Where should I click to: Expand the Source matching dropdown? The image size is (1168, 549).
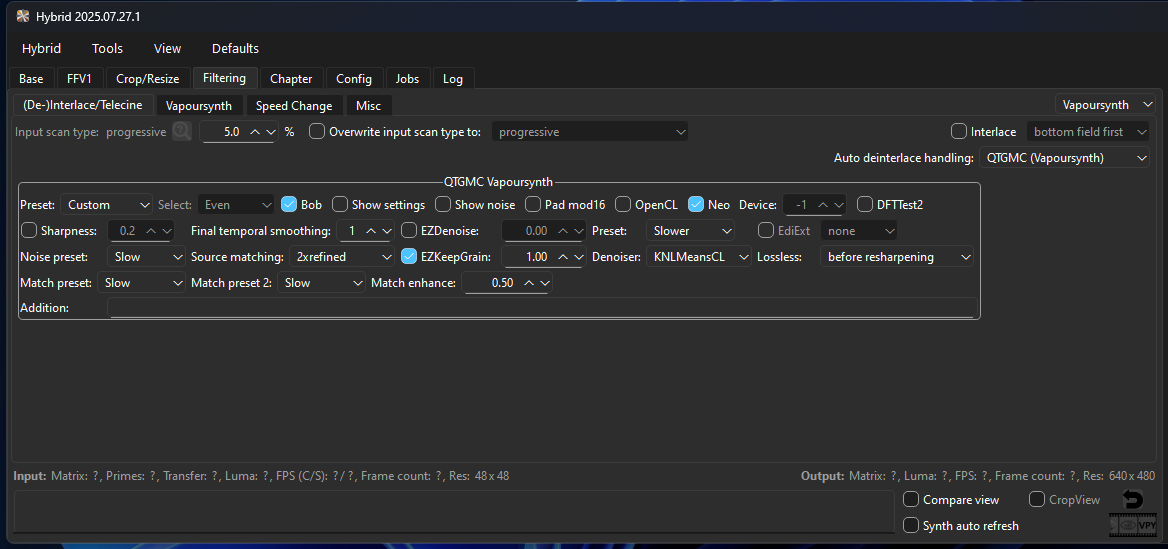click(342, 256)
